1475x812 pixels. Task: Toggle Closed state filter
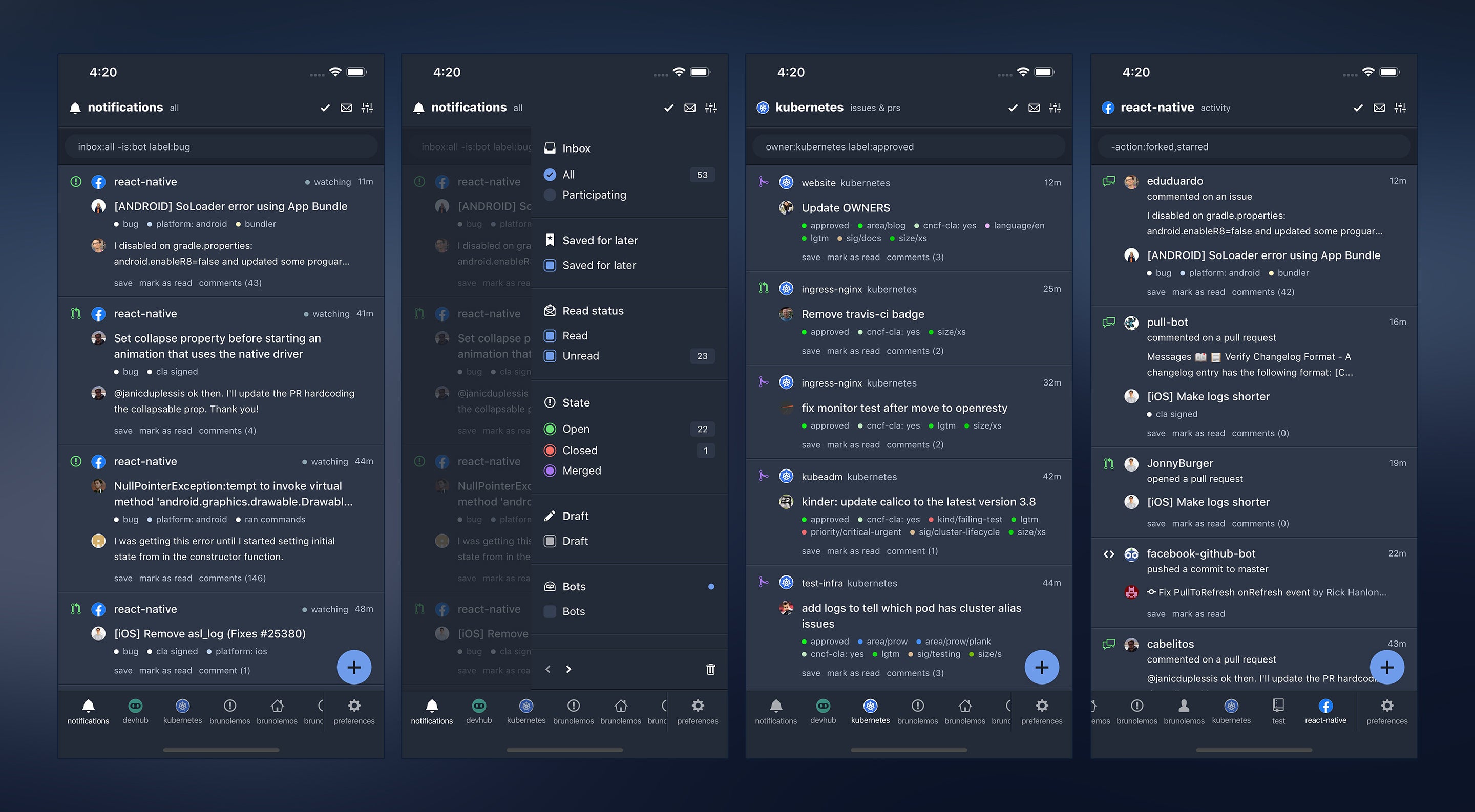pos(550,451)
